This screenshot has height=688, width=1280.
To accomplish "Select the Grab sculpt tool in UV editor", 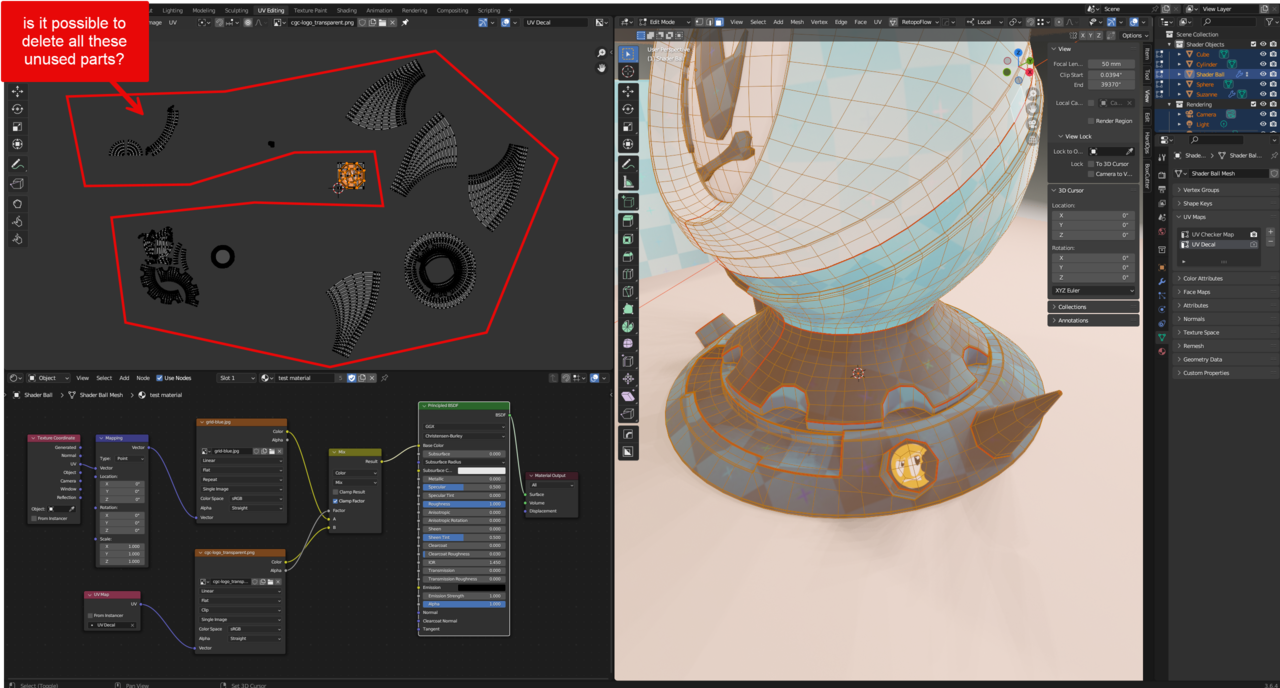I will tap(17, 204).
